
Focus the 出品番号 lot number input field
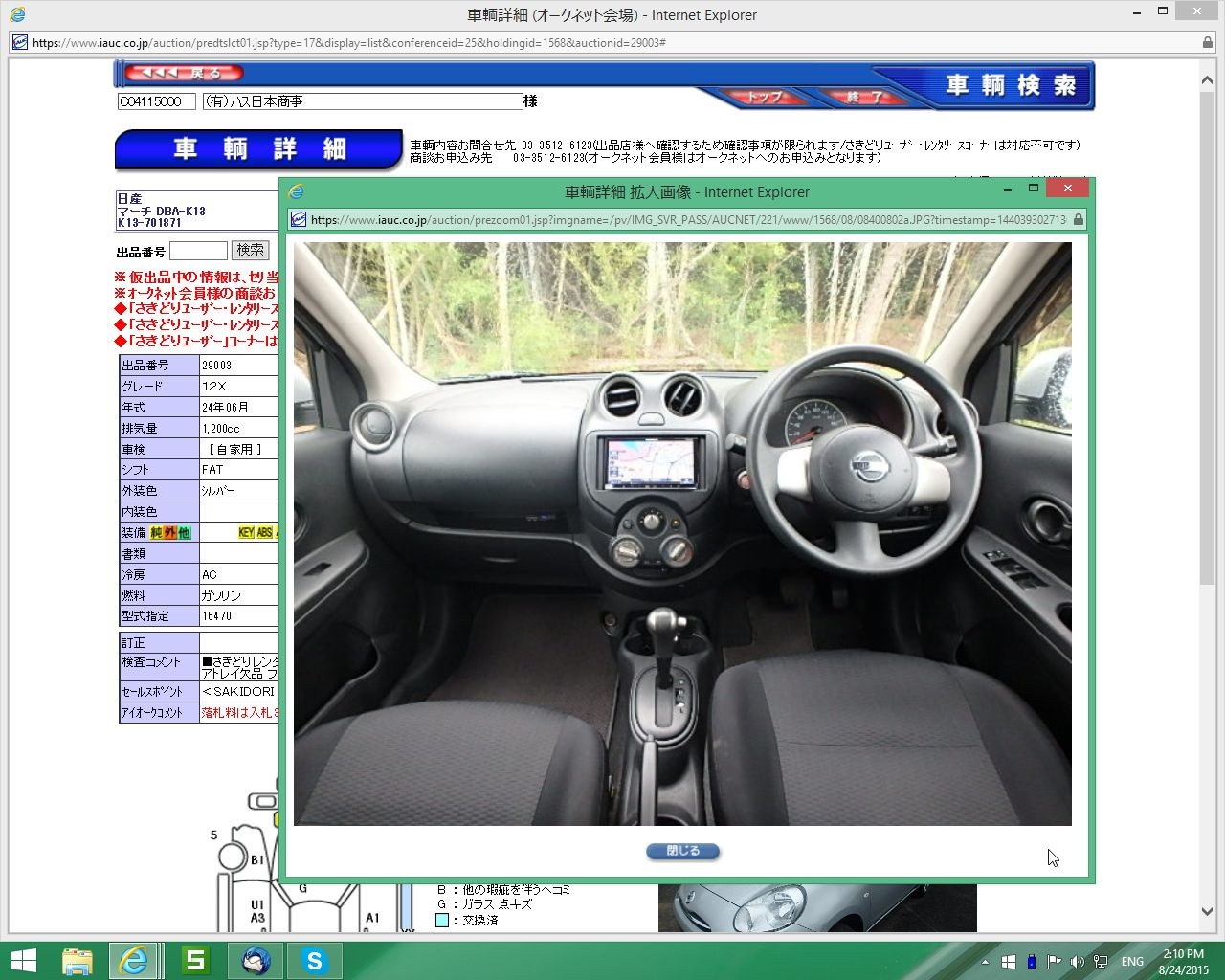tap(198, 251)
